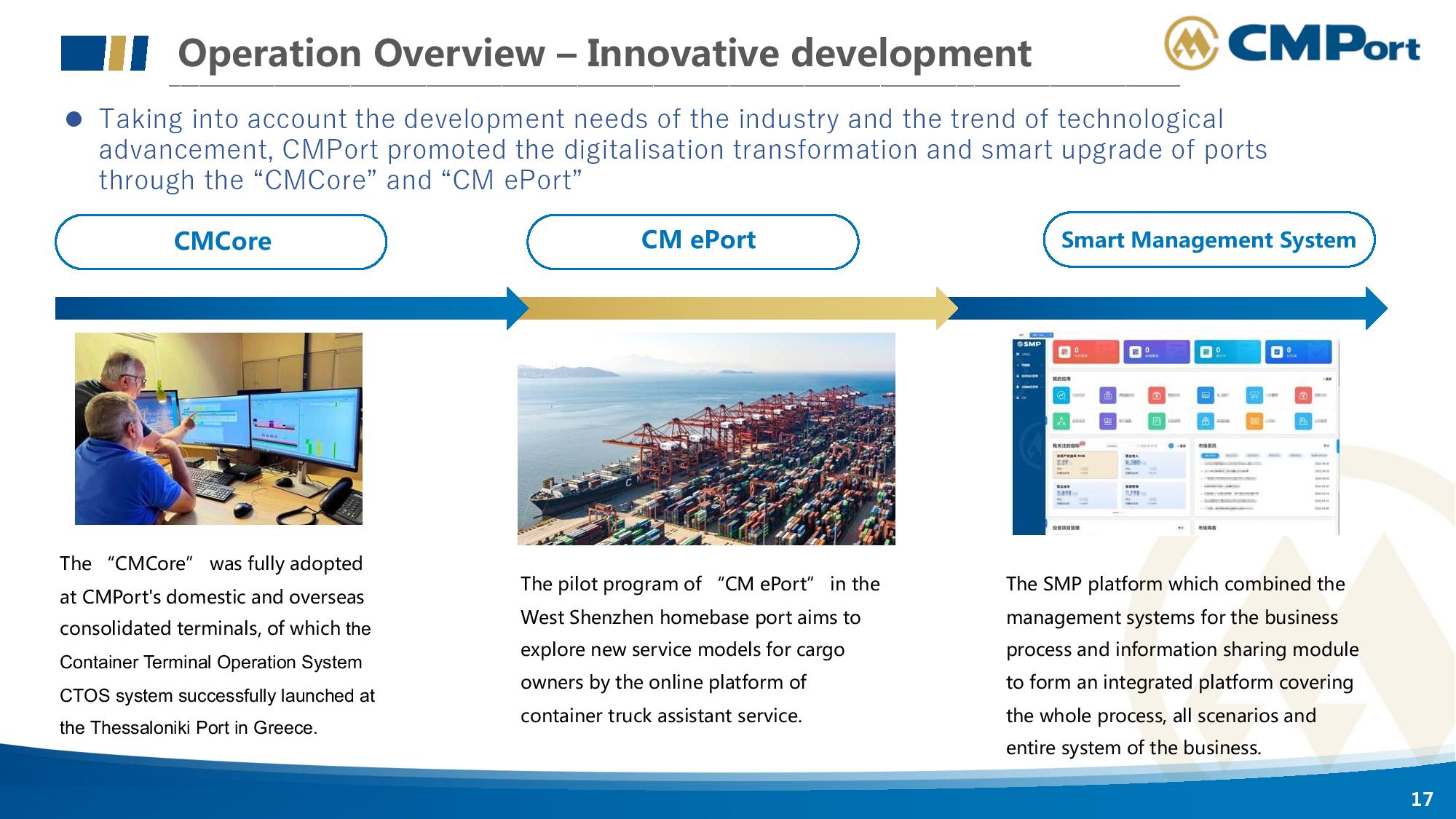
Task: Click the round blue icon beside the indicators header
Action: coord(1171,446)
